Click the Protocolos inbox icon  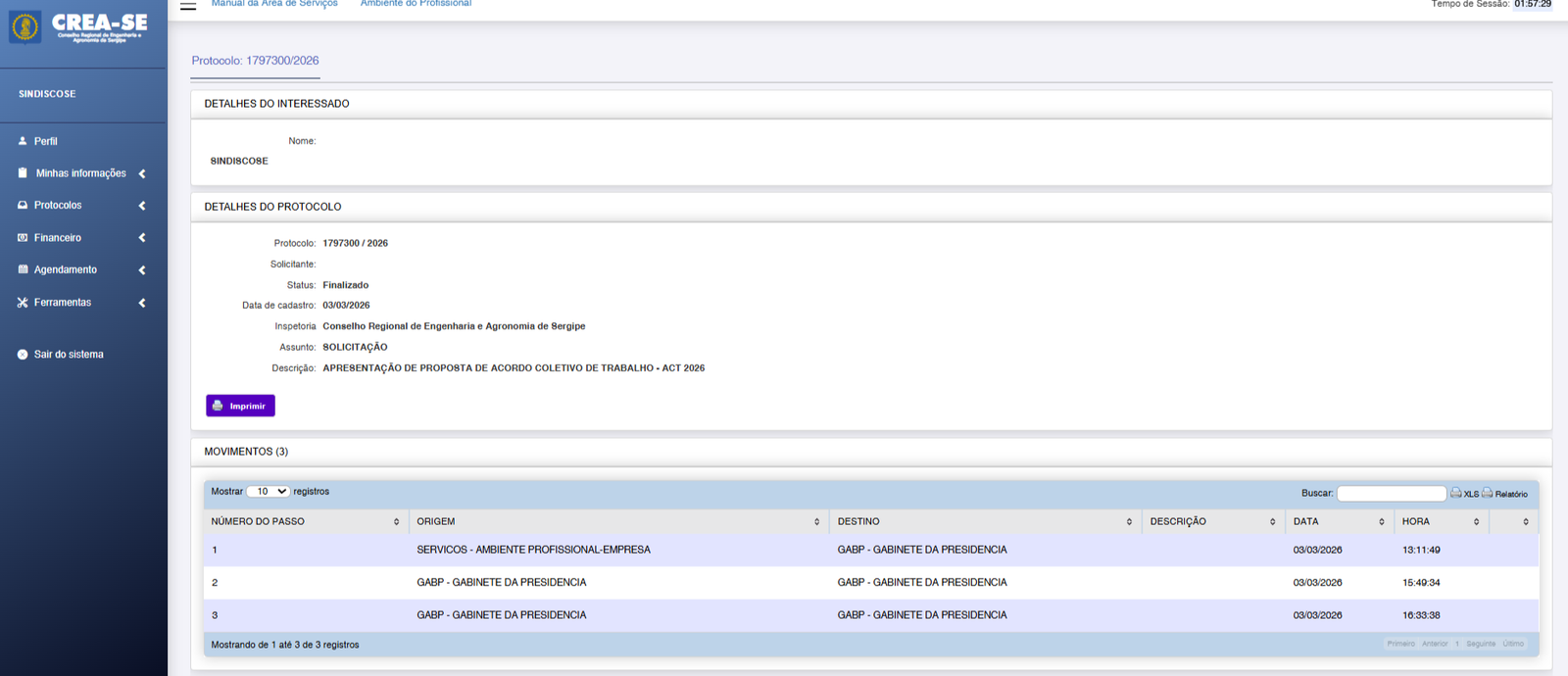click(23, 206)
